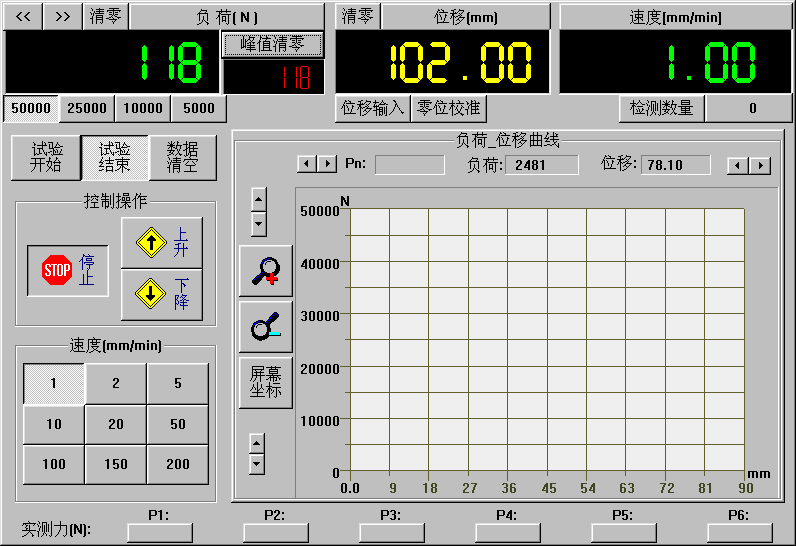Viewport: 796px width, 546px height.
Task: Click right arrow after the 位移 field
Action: [761, 165]
